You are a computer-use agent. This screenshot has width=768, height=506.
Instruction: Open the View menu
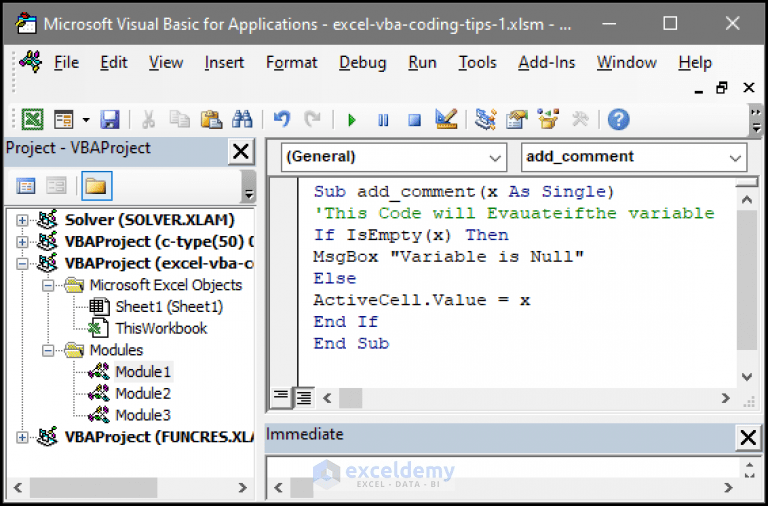point(166,63)
